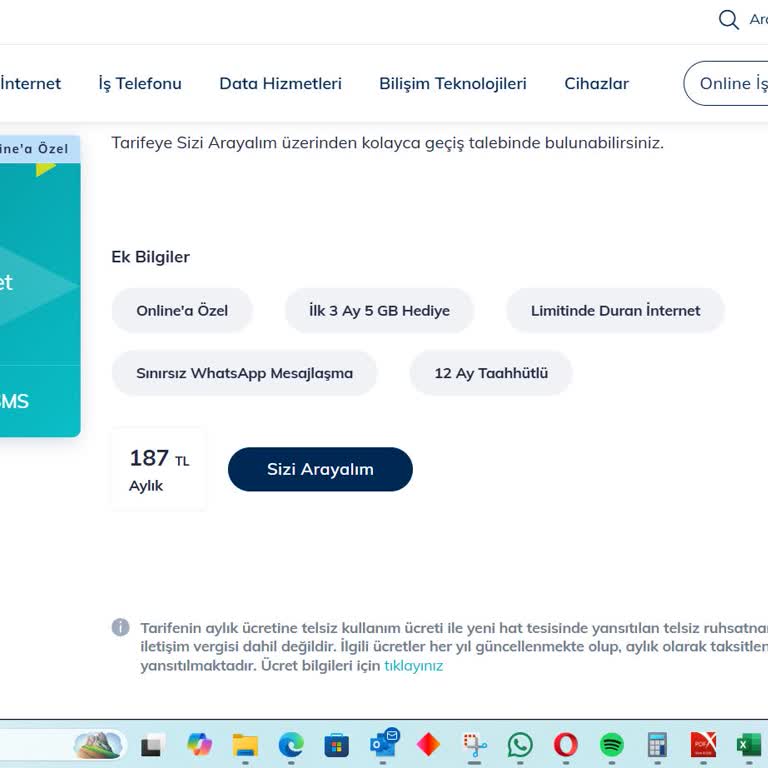Switch to Microsoft Edge in the taskbar
Screen dimensions: 768x768
291,745
